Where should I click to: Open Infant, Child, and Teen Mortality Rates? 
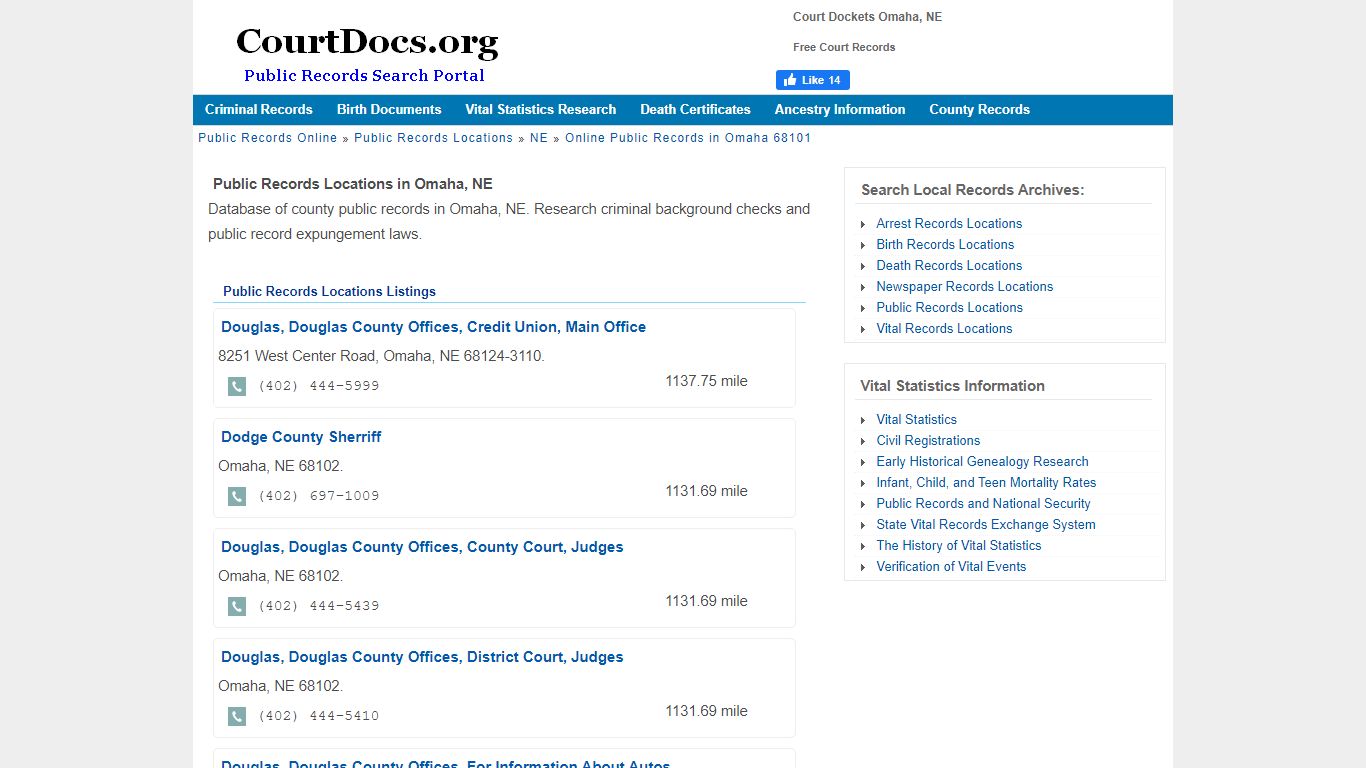(x=986, y=482)
